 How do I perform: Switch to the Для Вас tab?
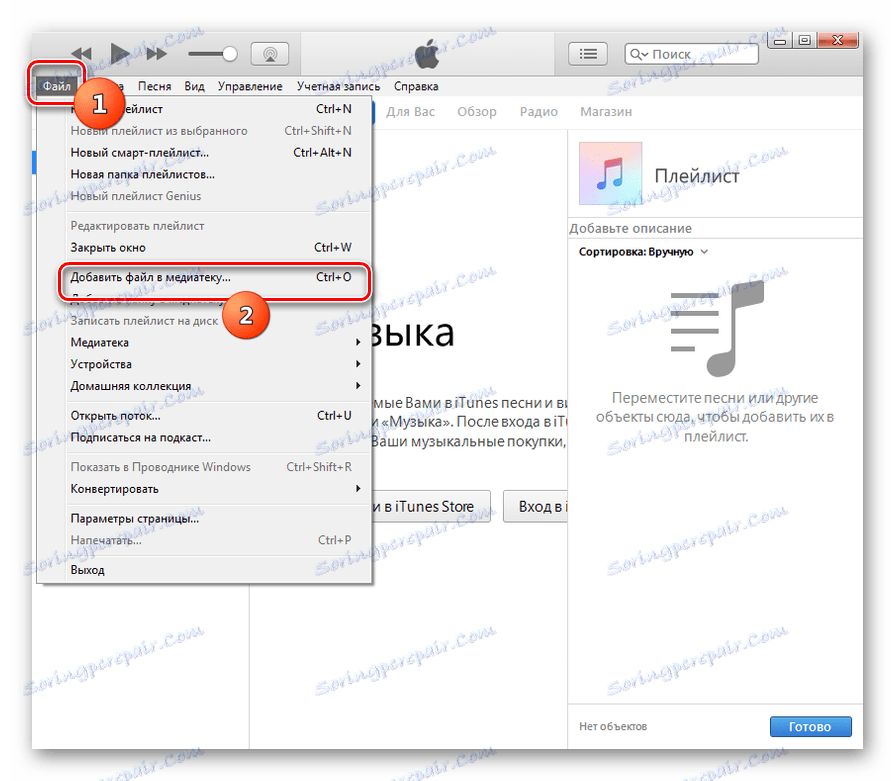coord(410,112)
